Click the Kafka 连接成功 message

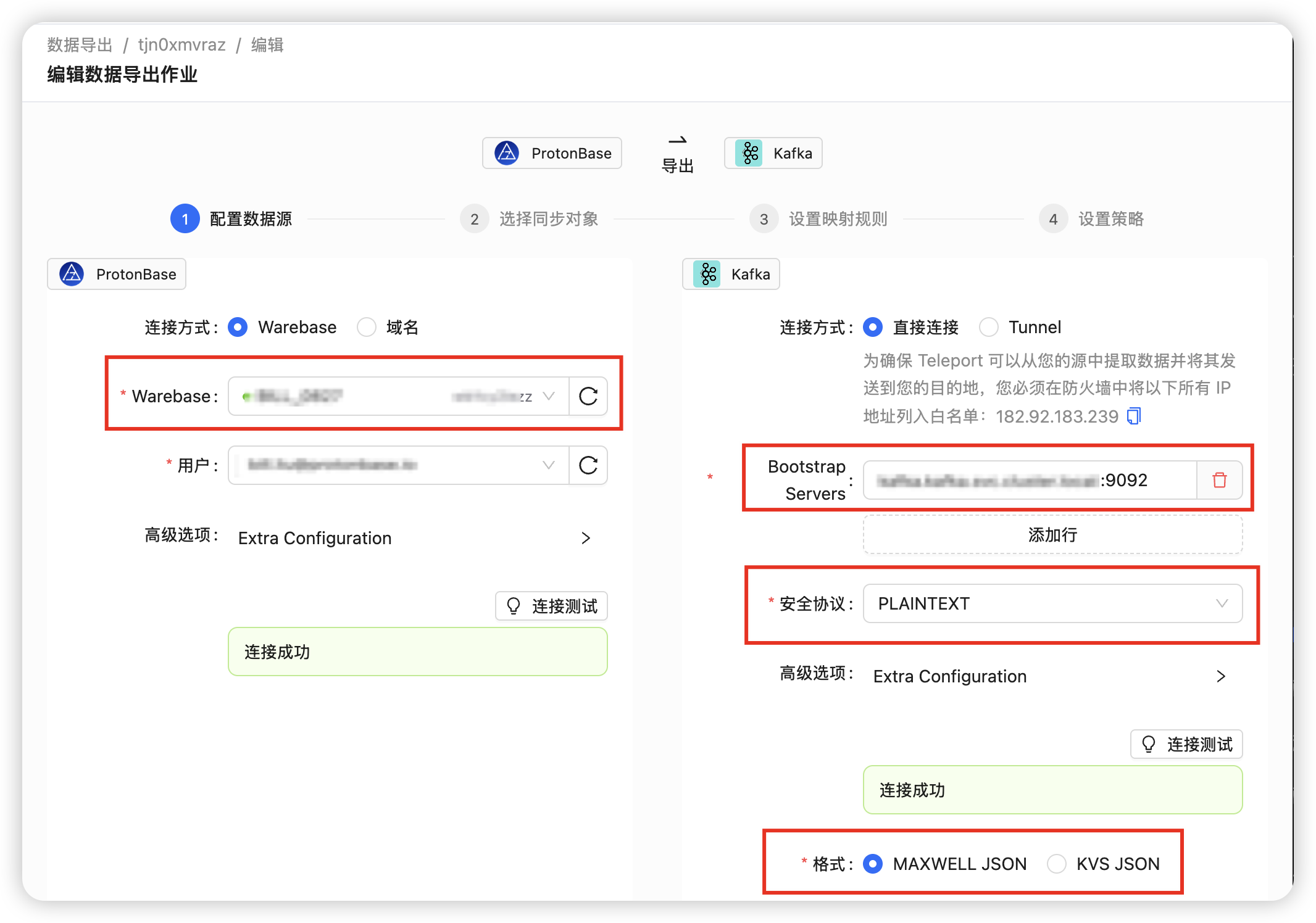point(1052,790)
